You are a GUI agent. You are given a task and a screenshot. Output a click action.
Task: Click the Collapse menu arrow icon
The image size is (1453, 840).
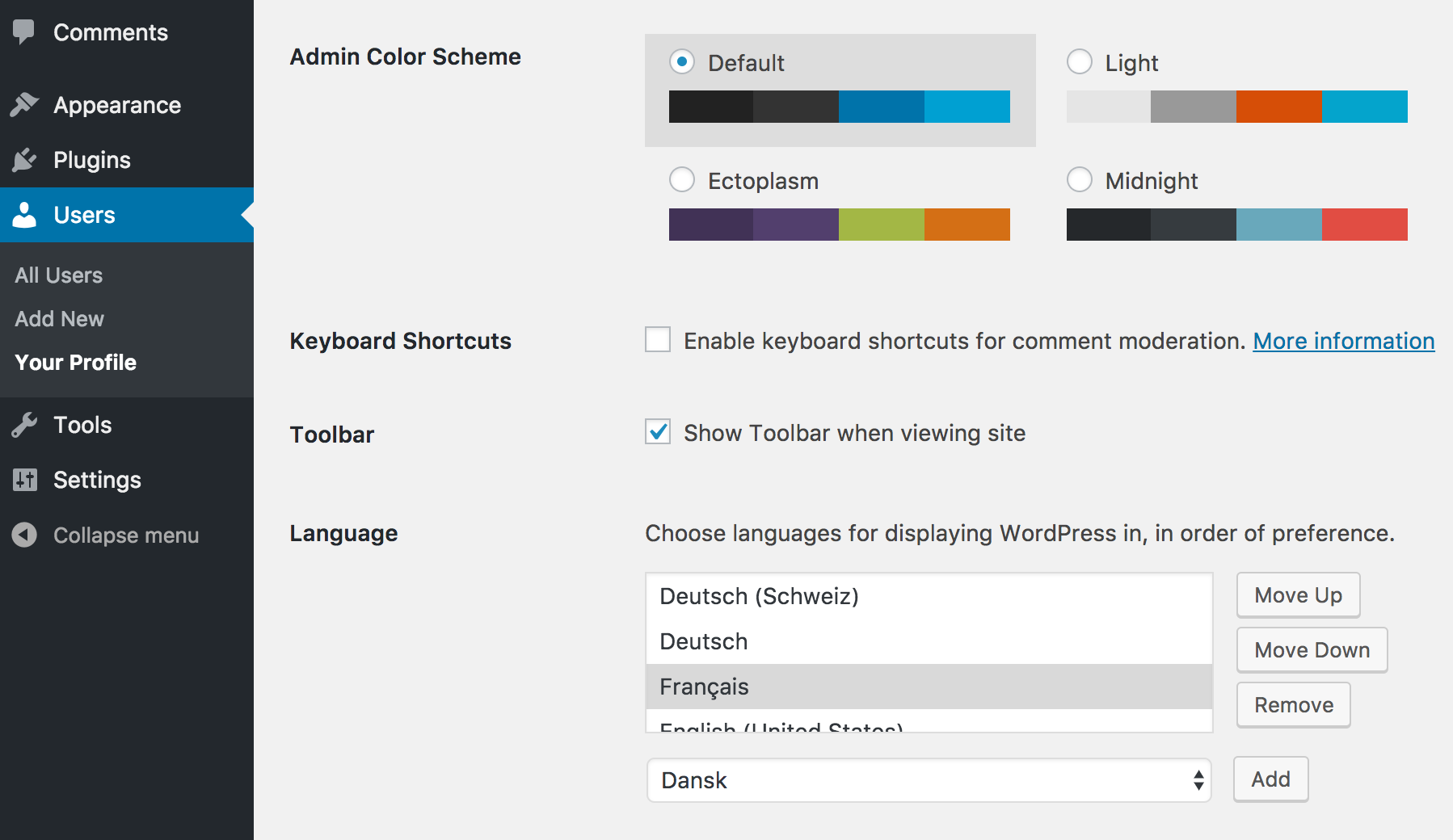[x=24, y=535]
